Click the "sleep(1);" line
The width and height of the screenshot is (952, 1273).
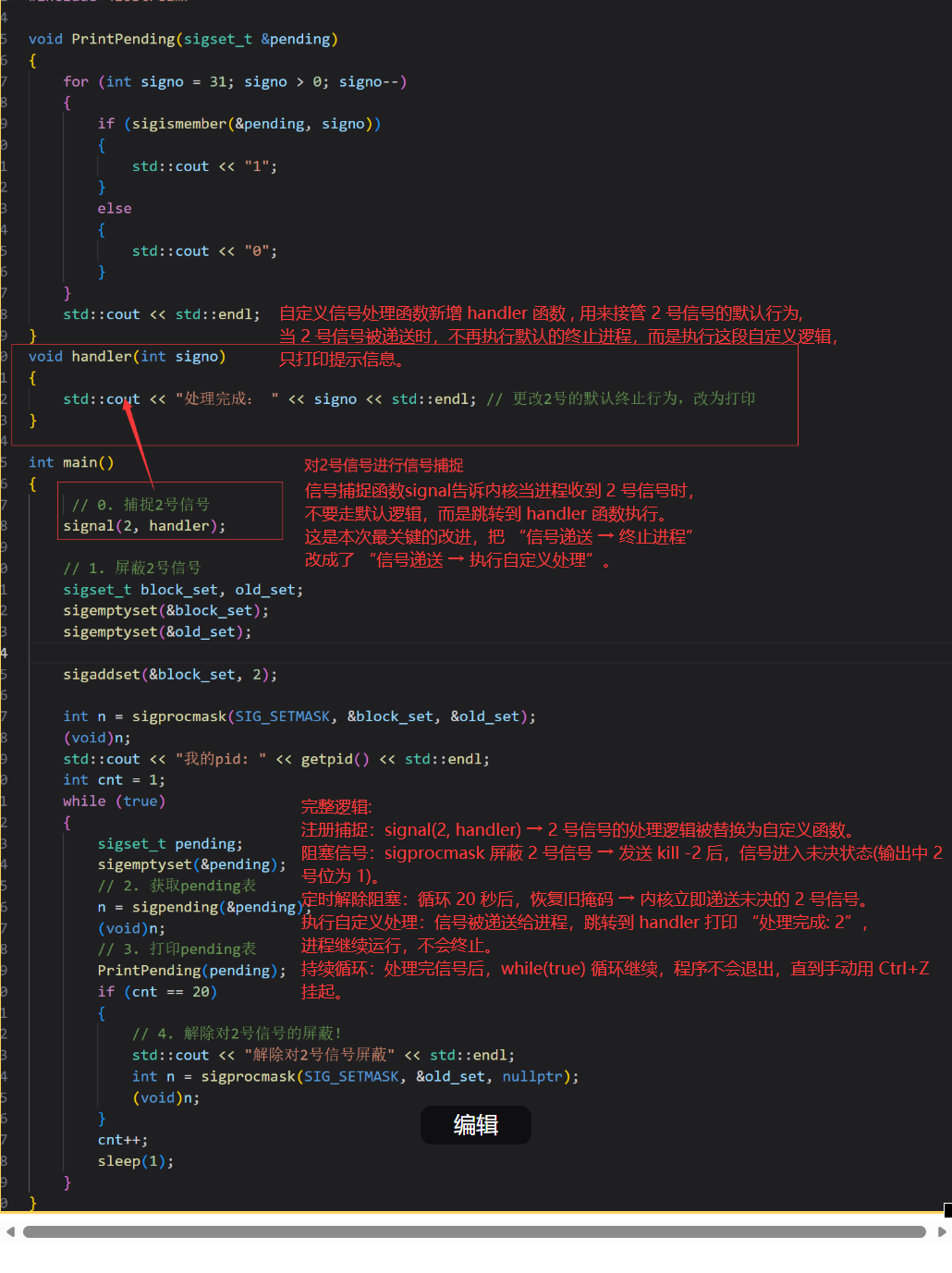point(136,1161)
